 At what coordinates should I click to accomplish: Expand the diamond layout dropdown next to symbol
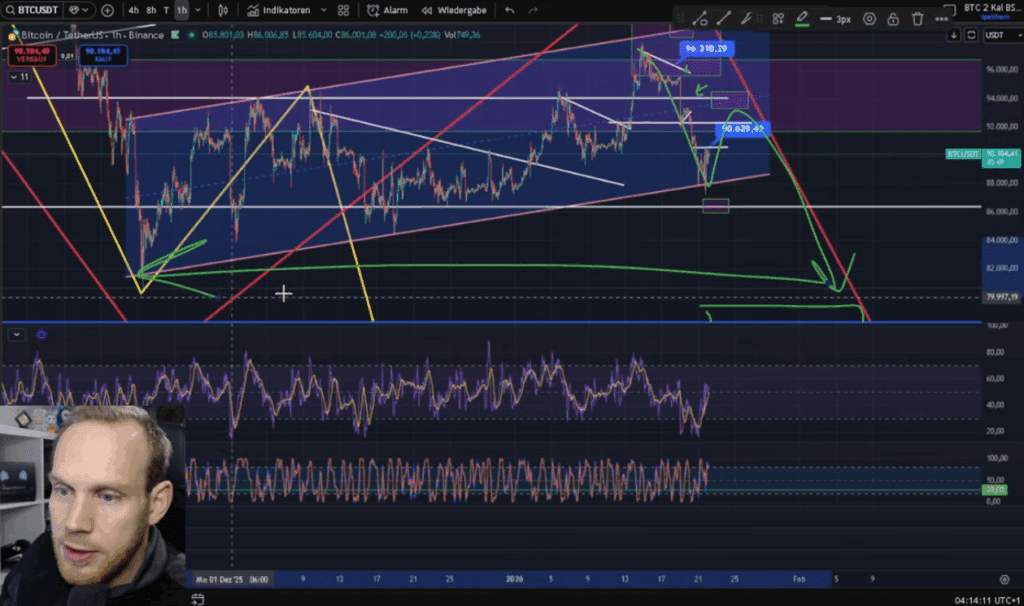tap(78, 10)
